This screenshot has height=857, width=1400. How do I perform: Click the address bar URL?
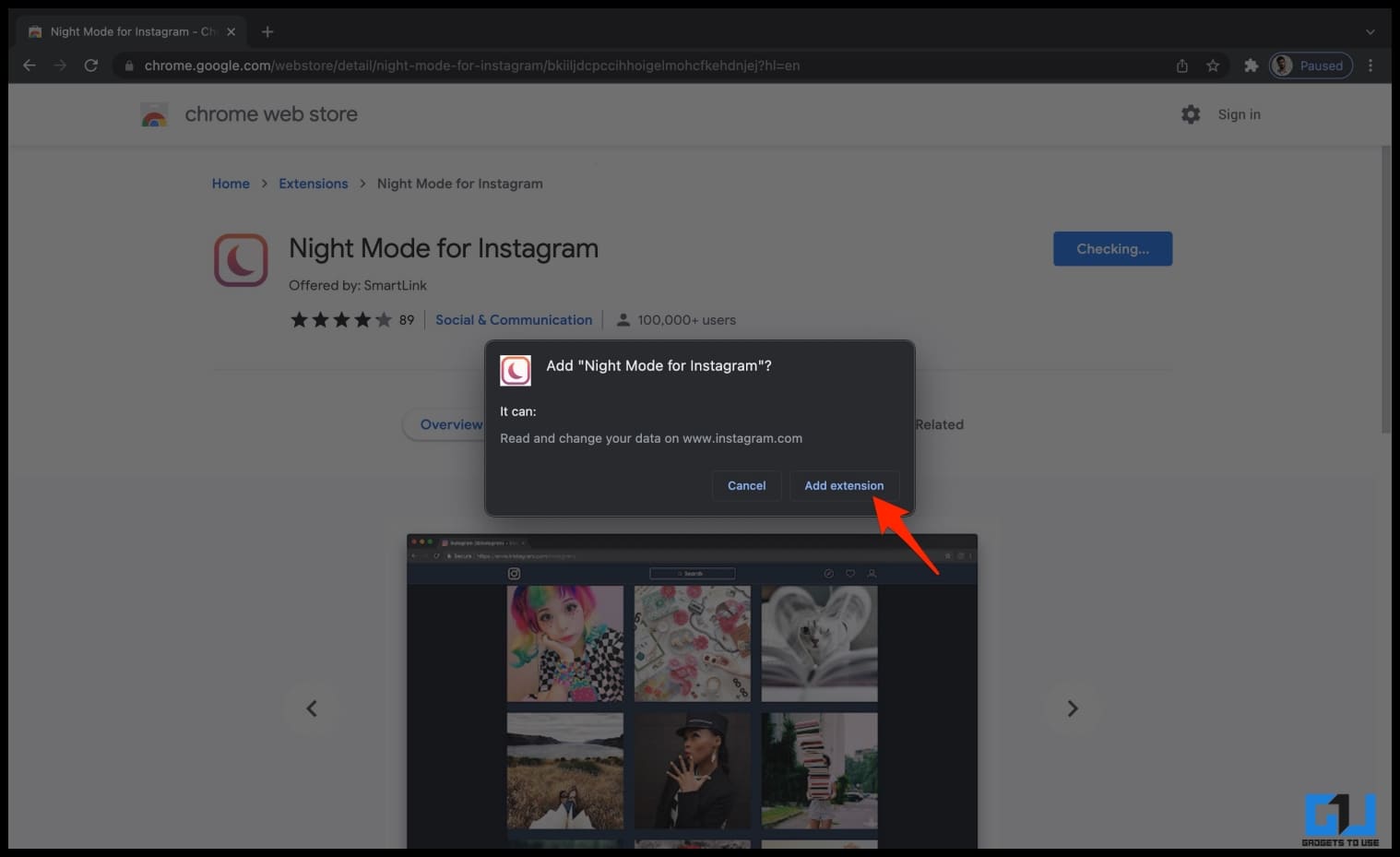point(472,65)
